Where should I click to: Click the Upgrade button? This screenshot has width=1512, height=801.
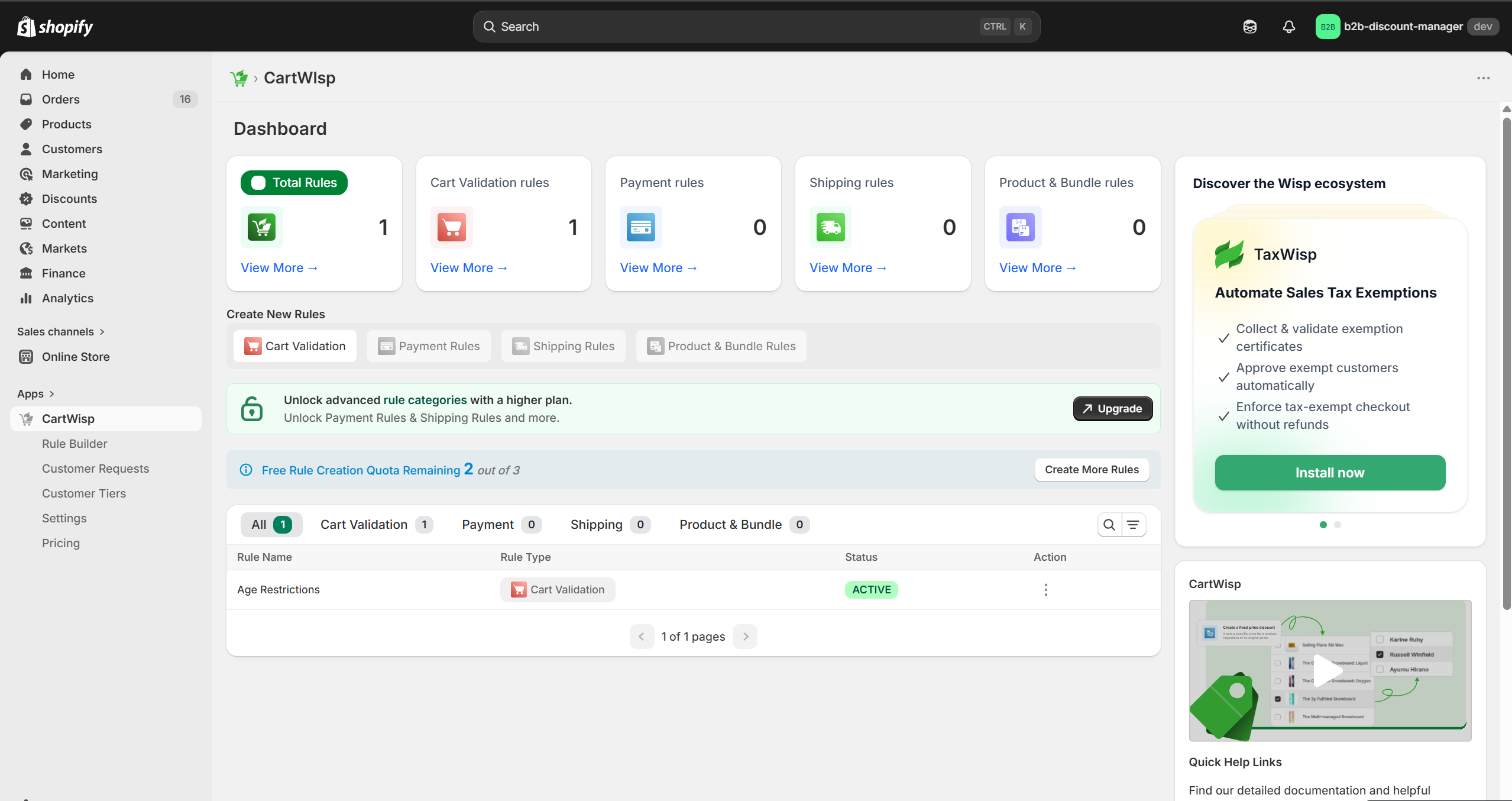(1113, 409)
